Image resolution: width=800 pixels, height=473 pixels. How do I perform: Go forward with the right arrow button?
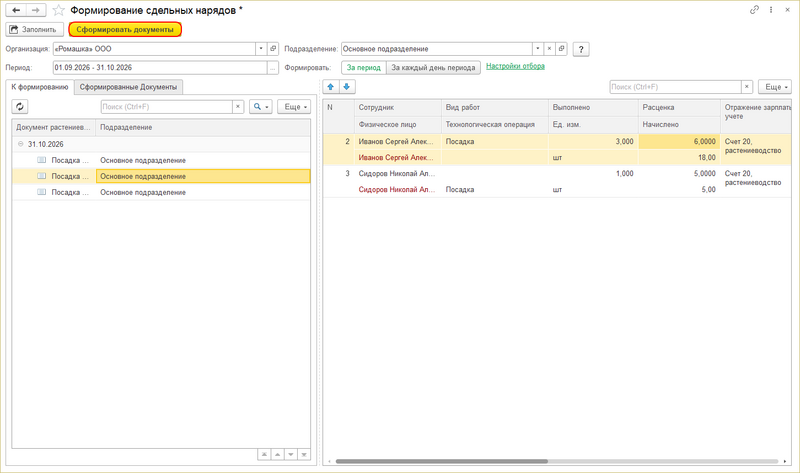36,10
